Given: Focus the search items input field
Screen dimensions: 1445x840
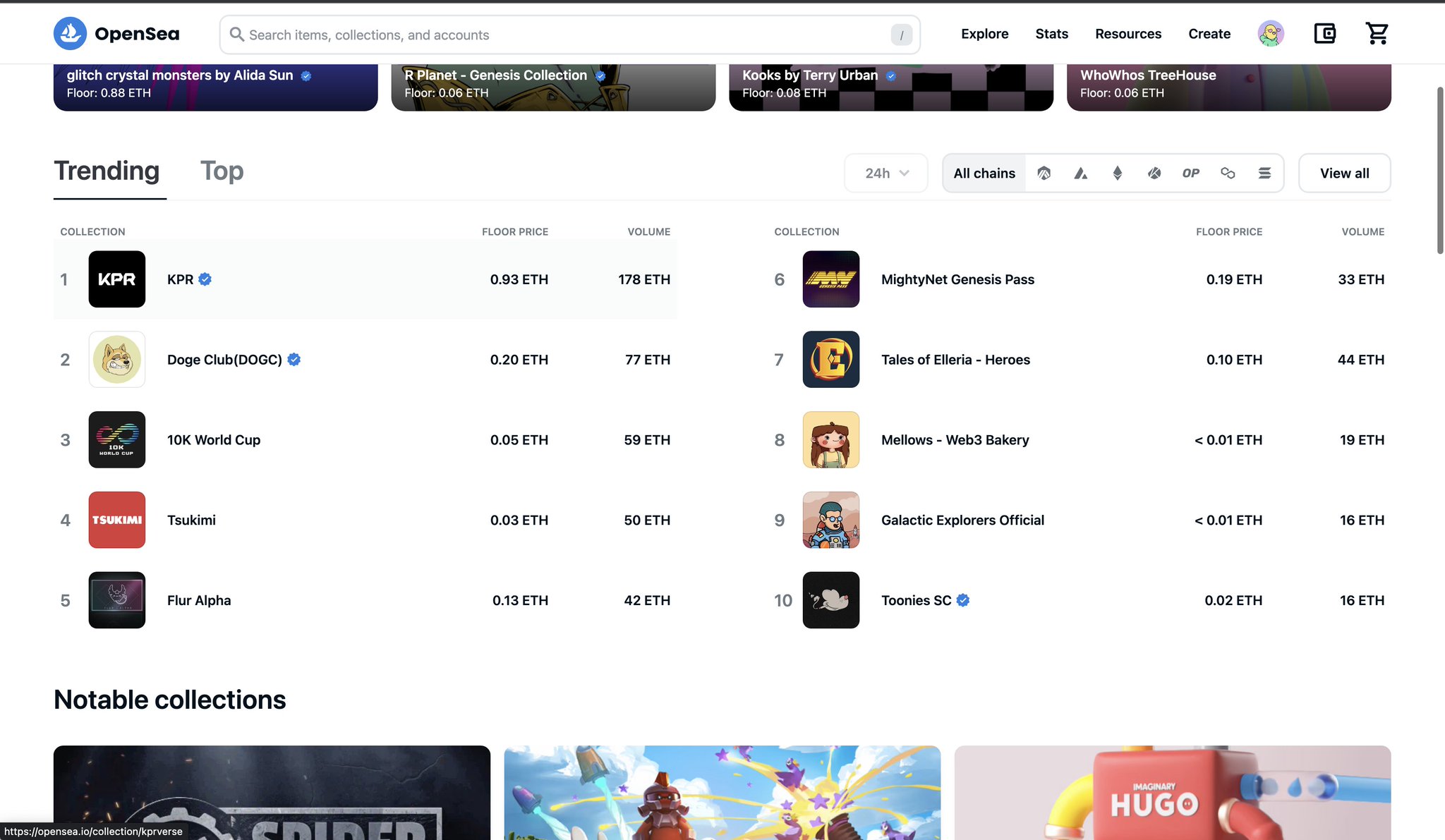Looking at the screenshot, I should tap(564, 35).
